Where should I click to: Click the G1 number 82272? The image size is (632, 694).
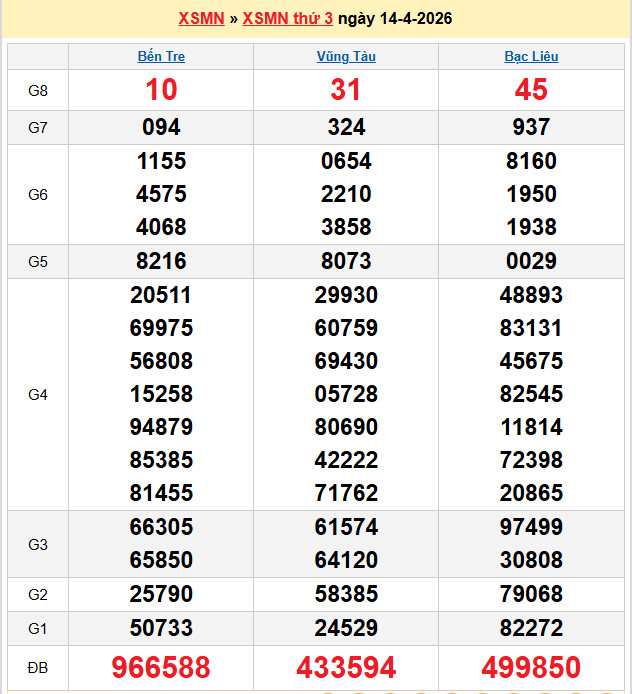click(x=531, y=628)
